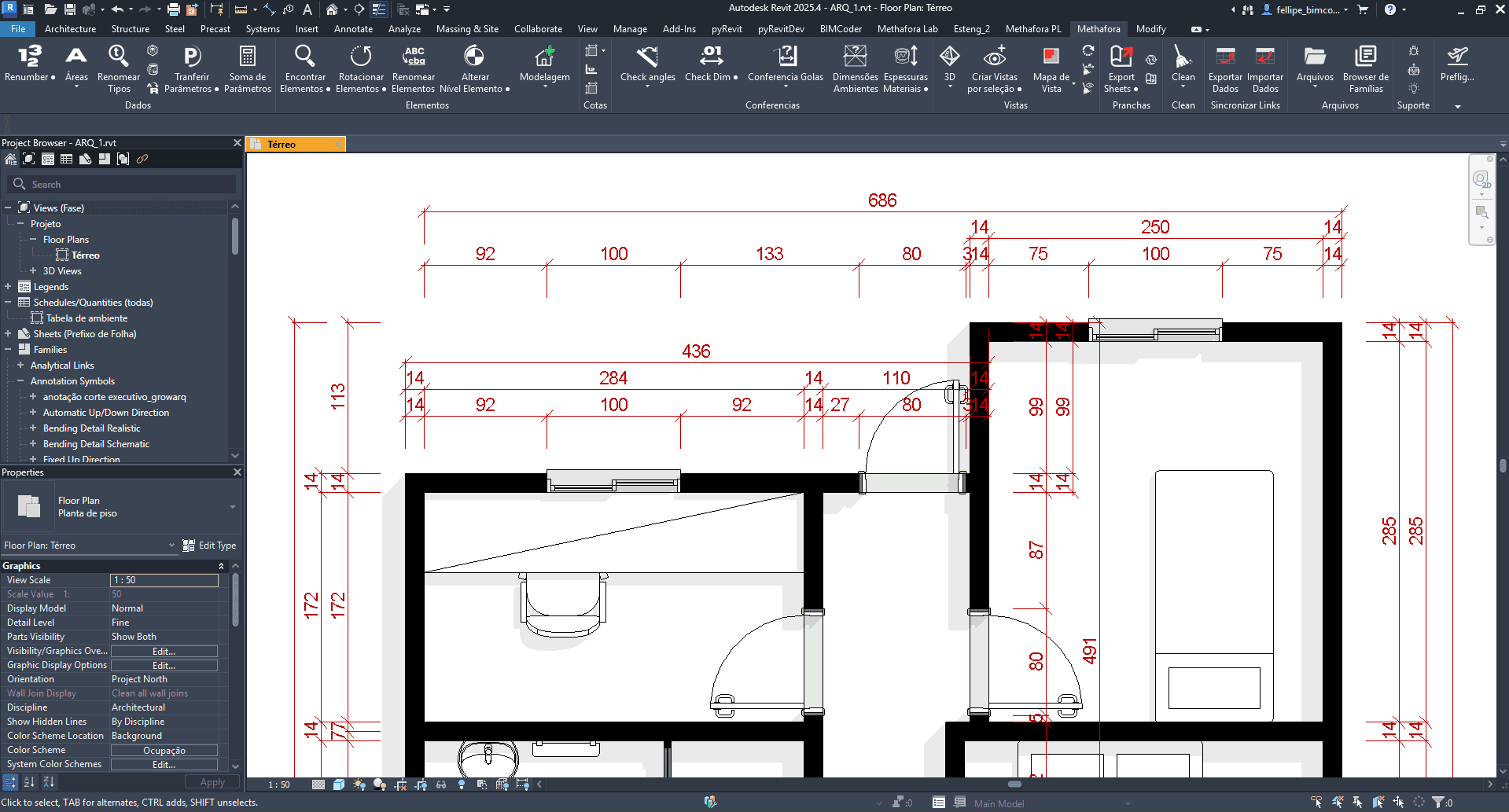The image size is (1509, 812).
Task: Click Exportar Dados icon
Action: (1225, 57)
